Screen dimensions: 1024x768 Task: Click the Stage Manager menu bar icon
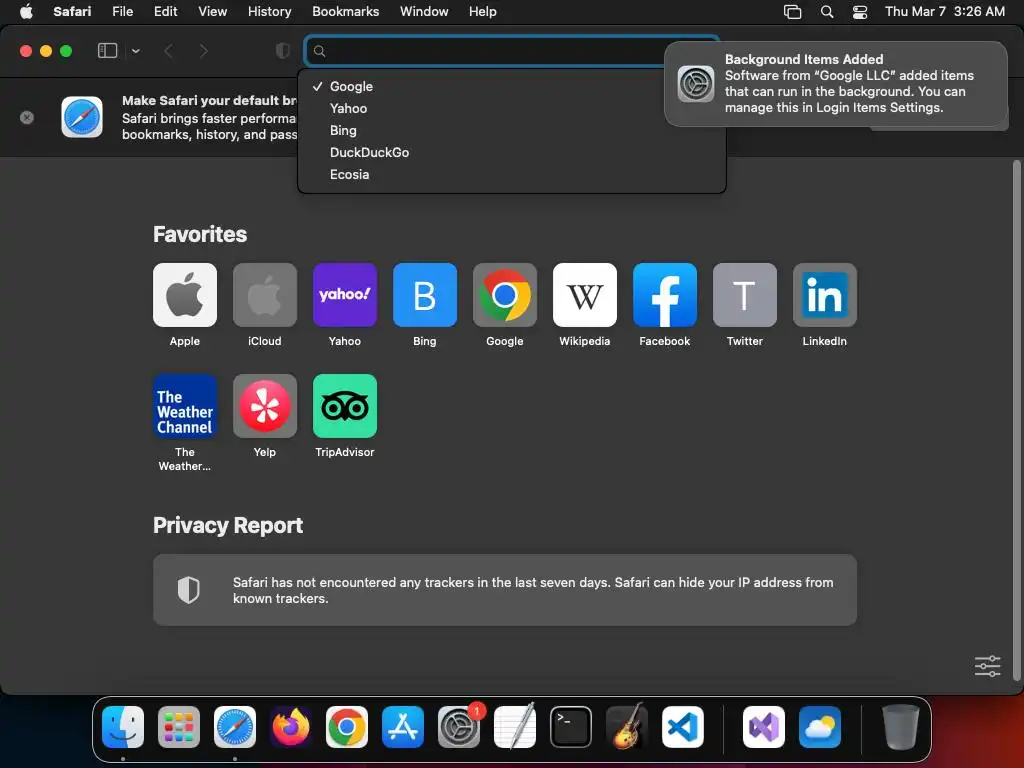coord(792,12)
